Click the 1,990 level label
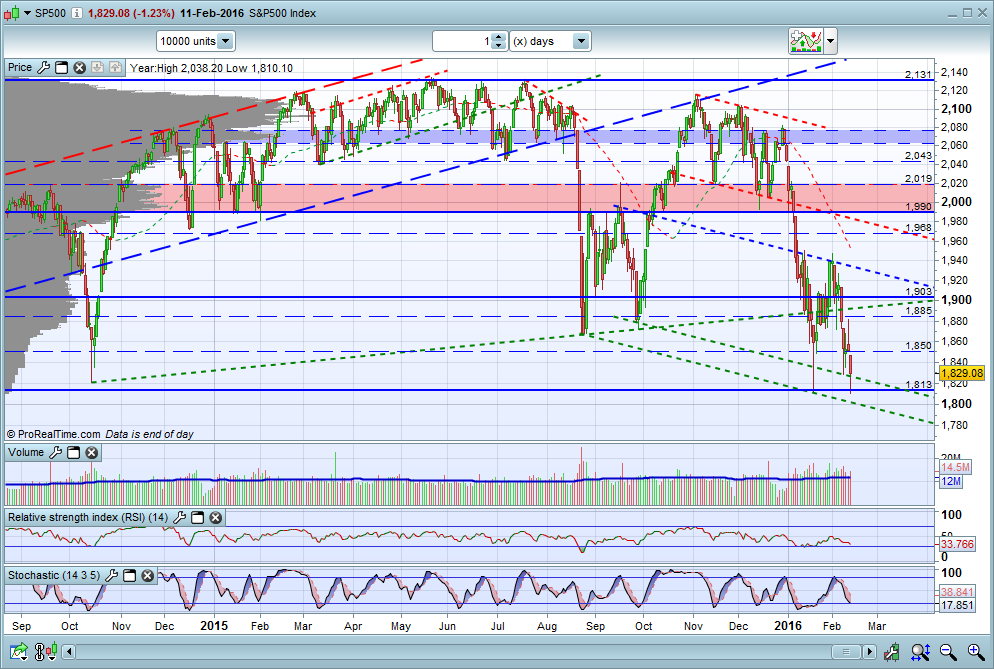This screenshot has width=994, height=669. tap(919, 207)
